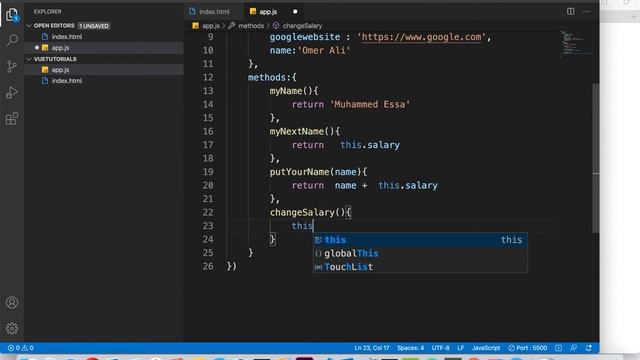The width and height of the screenshot is (640, 360).
Task: Click the myNextName method definition
Action: (296, 131)
